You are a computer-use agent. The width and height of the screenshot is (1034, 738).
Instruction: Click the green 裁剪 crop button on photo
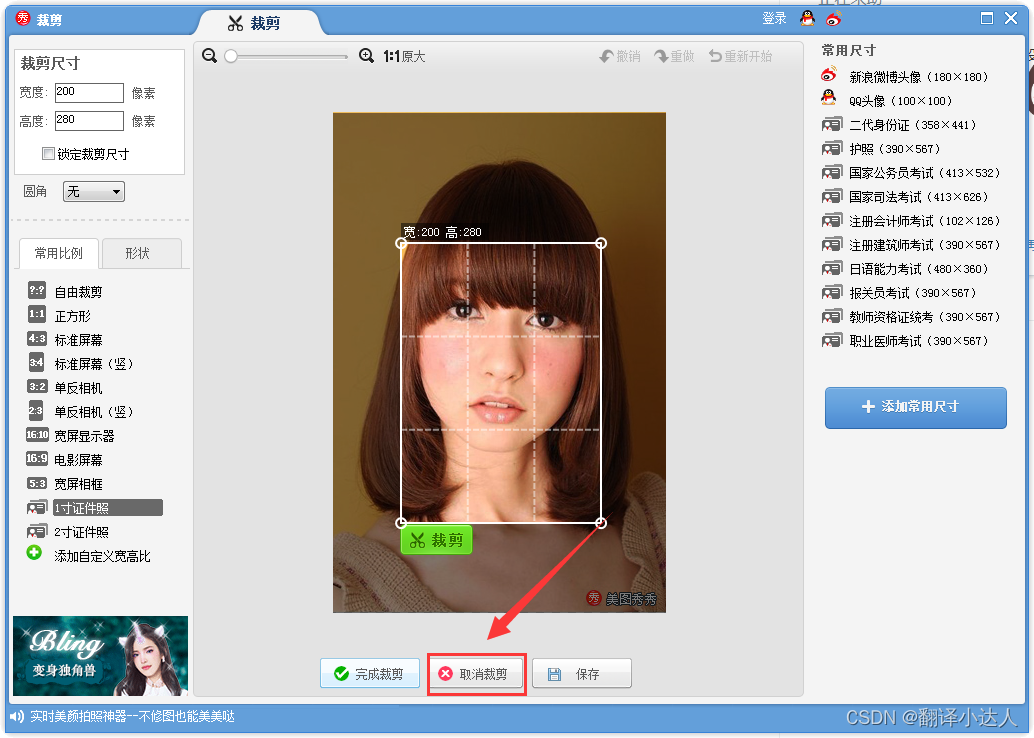[436, 540]
